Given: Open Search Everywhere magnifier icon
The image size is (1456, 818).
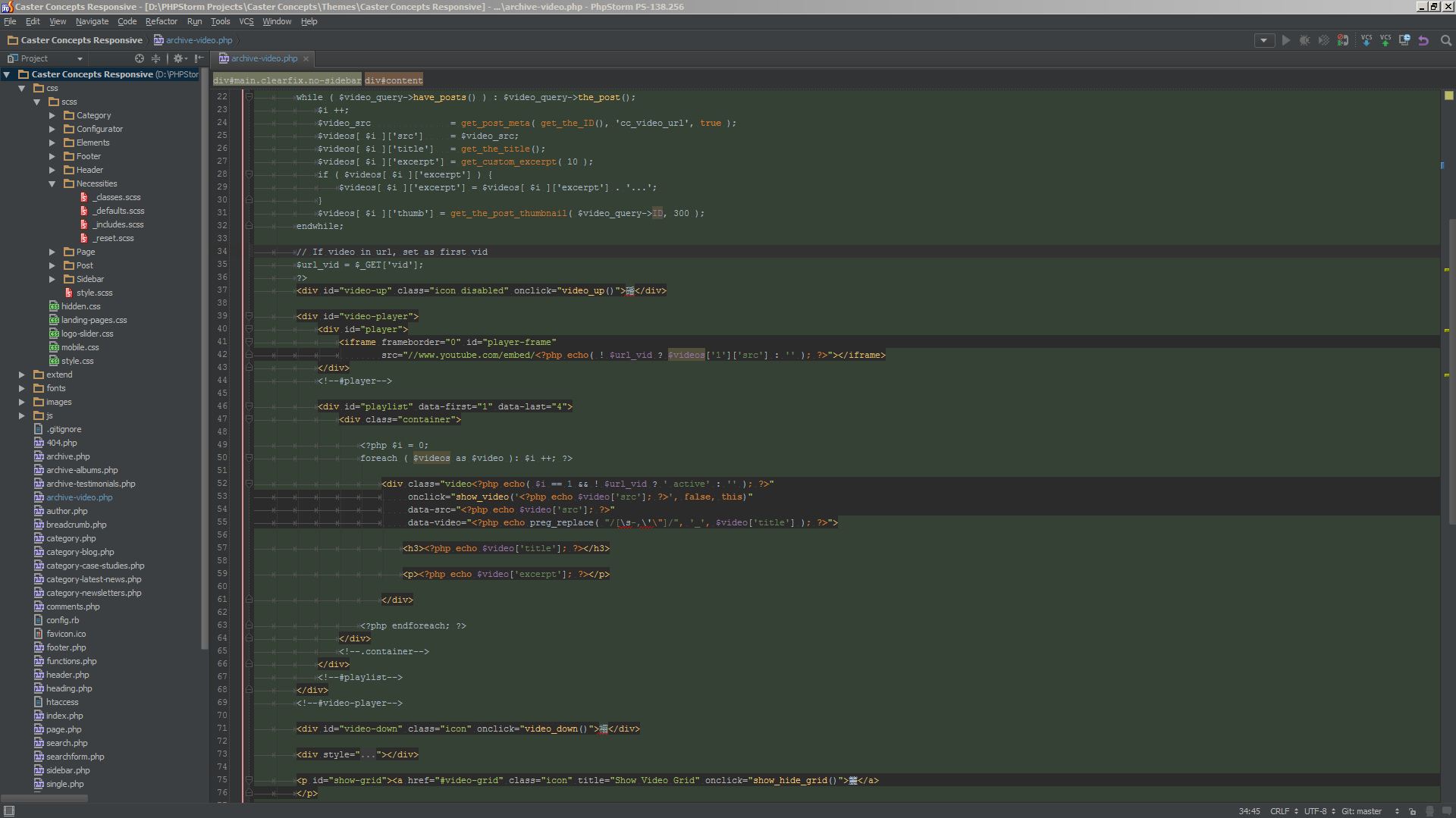Looking at the screenshot, I should [x=1445, y=40].
